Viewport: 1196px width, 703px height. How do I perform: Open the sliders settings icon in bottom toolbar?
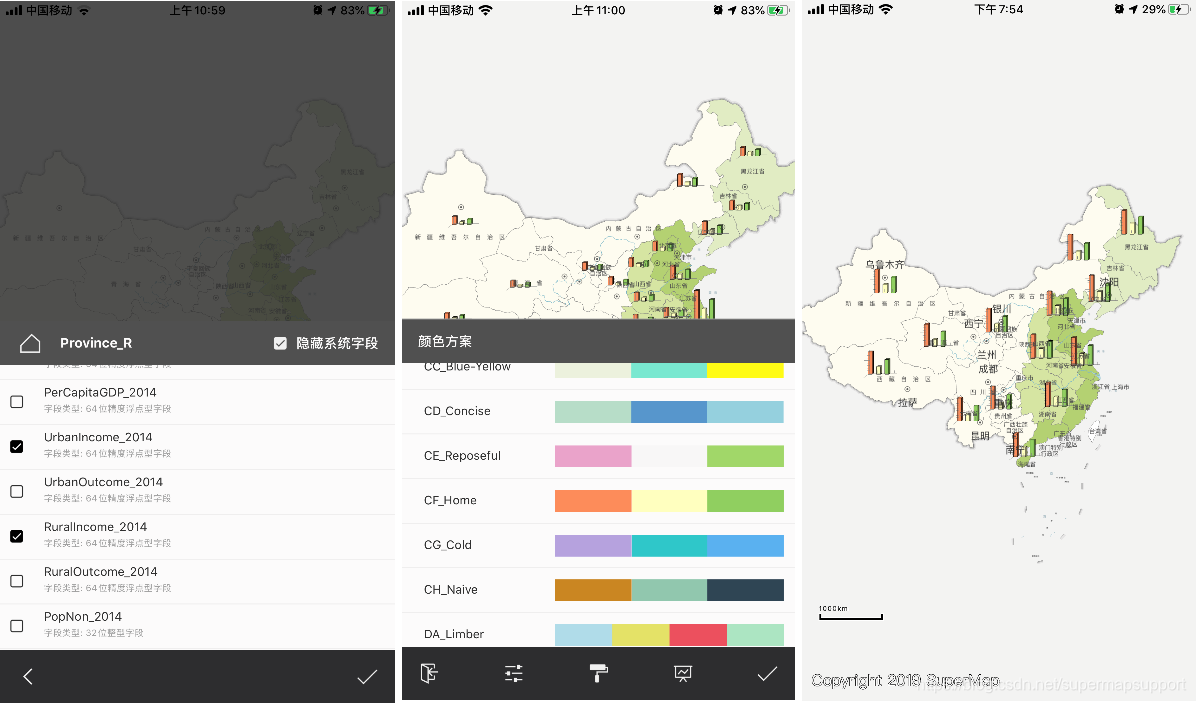[x=513, y=673]
